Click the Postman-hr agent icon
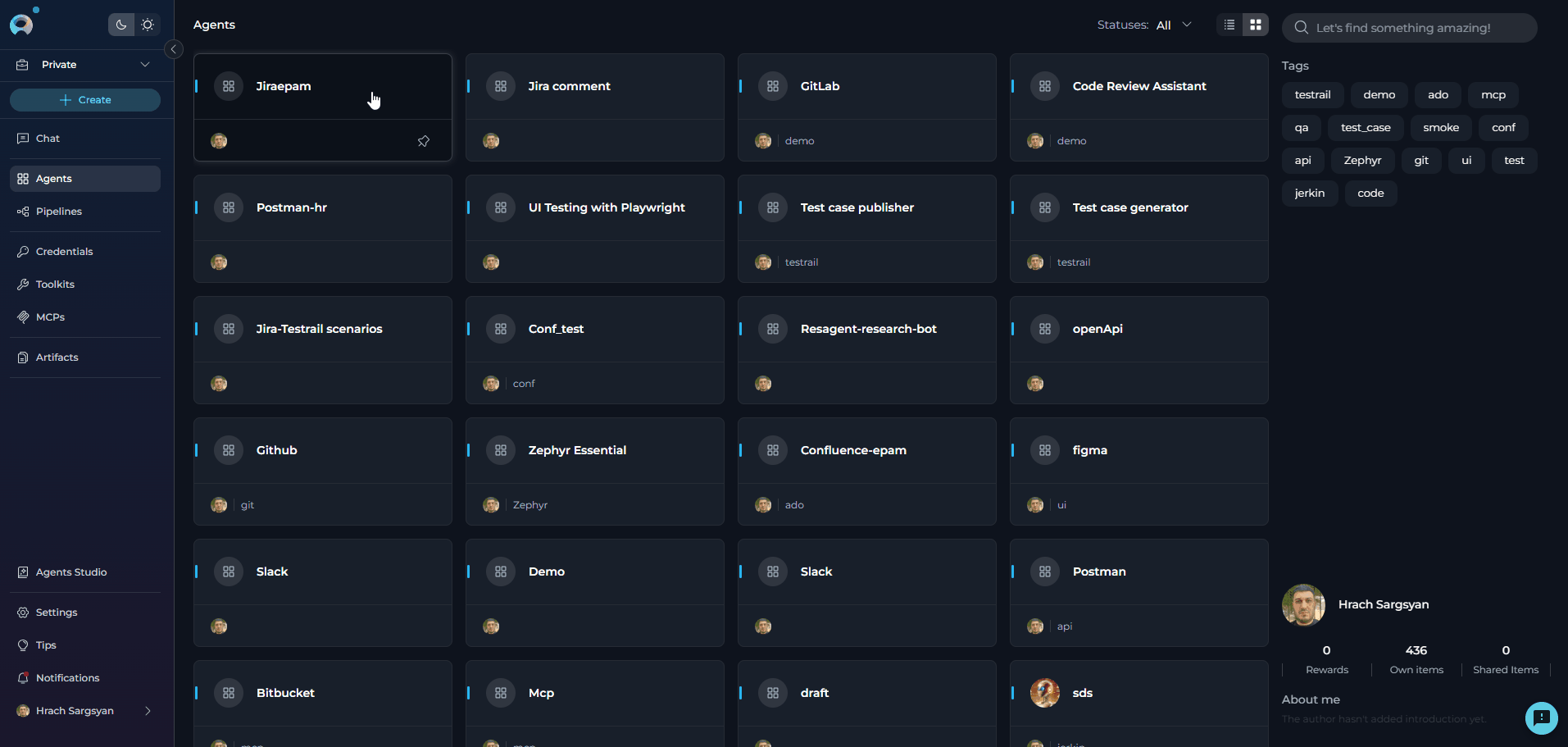 (229, 207)
